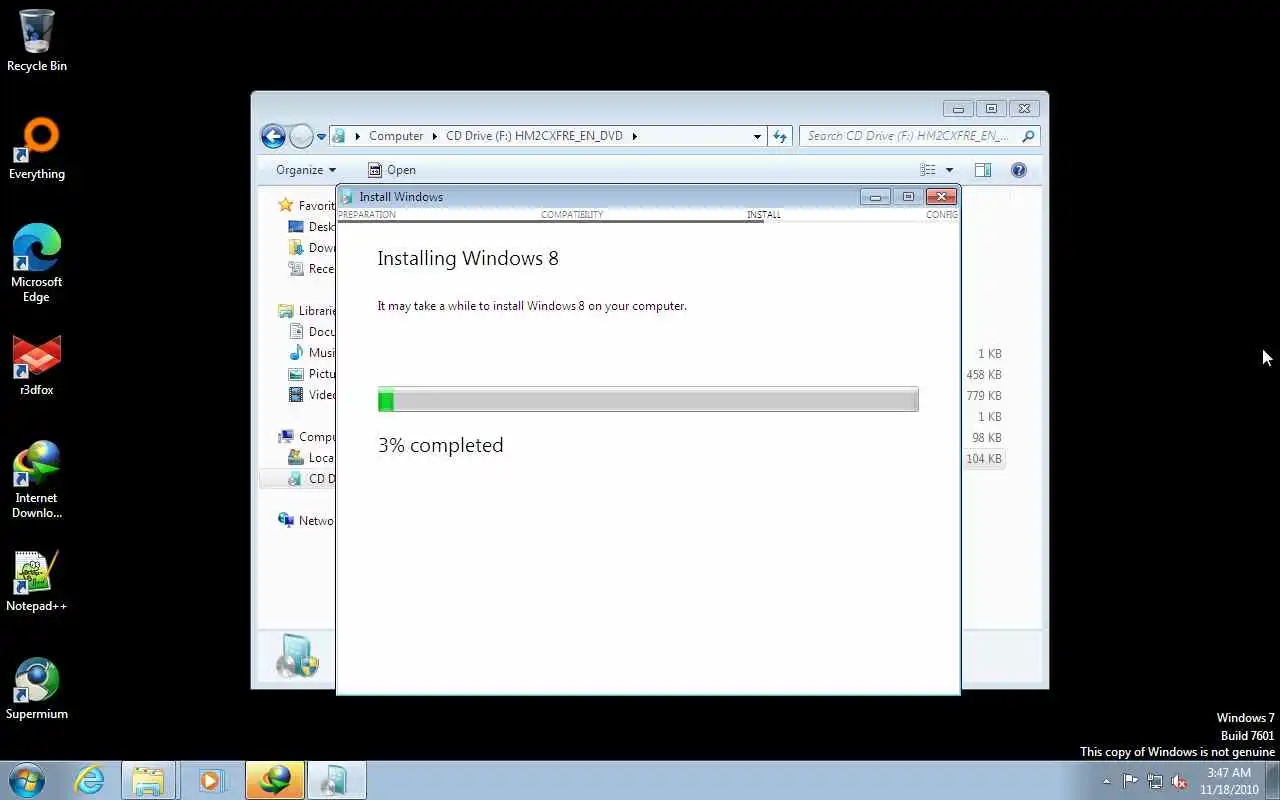
Task: Select the Install Windows taskbar button
Action: click(x=336, y=780)
